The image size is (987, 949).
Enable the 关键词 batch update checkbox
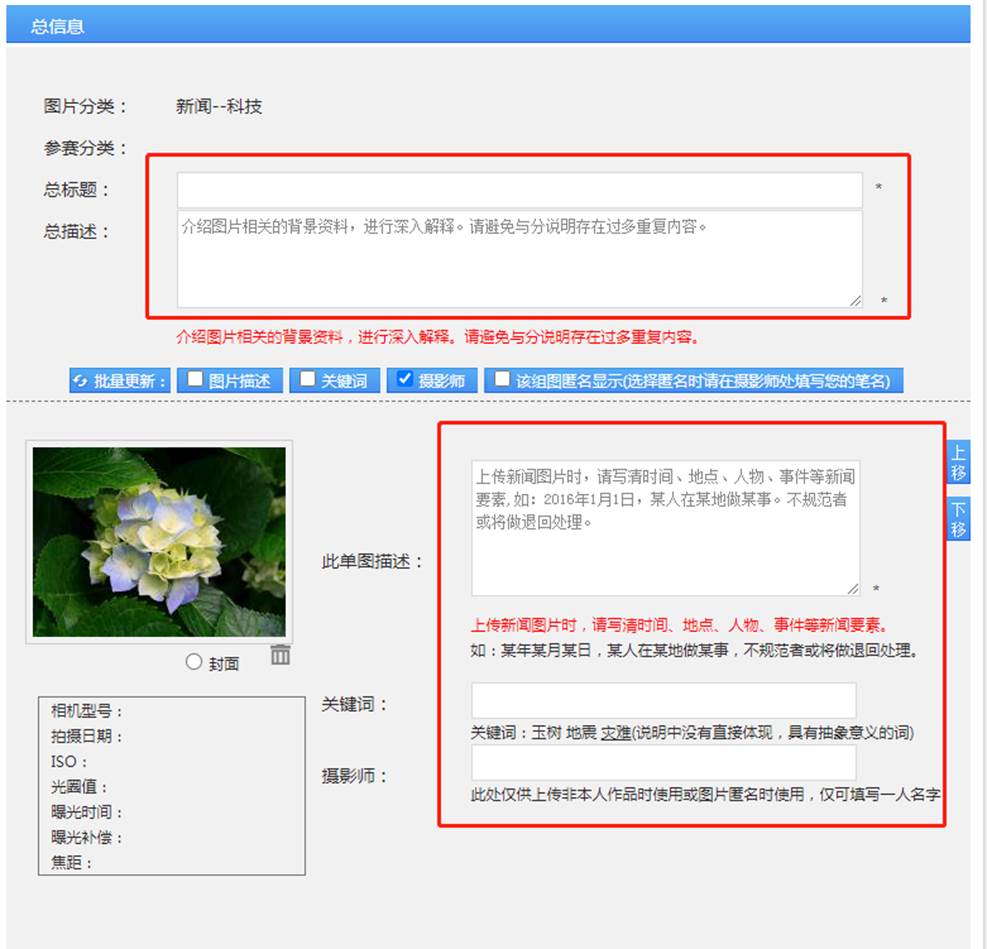pyautogui.click(x=307, y=379)
